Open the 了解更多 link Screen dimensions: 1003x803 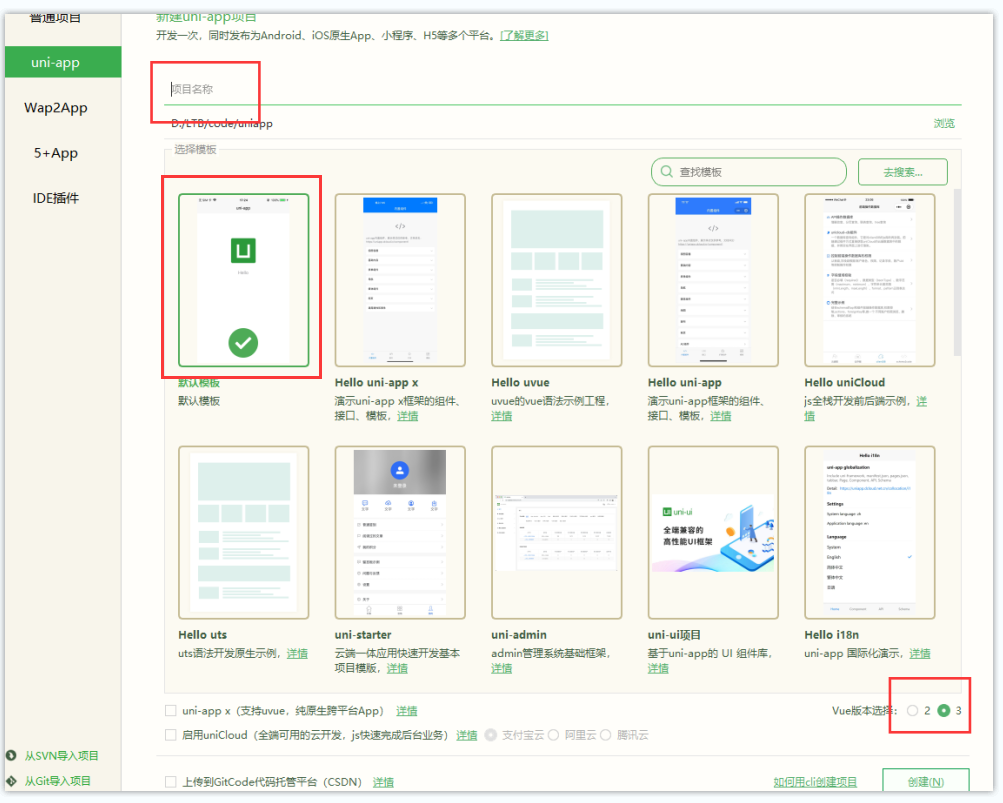pos(524,35)
